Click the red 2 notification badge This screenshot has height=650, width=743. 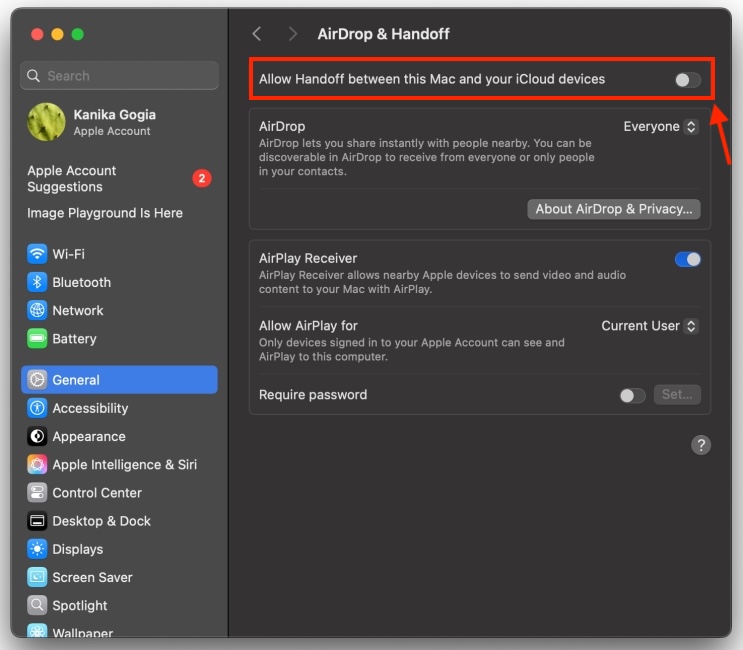click(x=202, y=179)
